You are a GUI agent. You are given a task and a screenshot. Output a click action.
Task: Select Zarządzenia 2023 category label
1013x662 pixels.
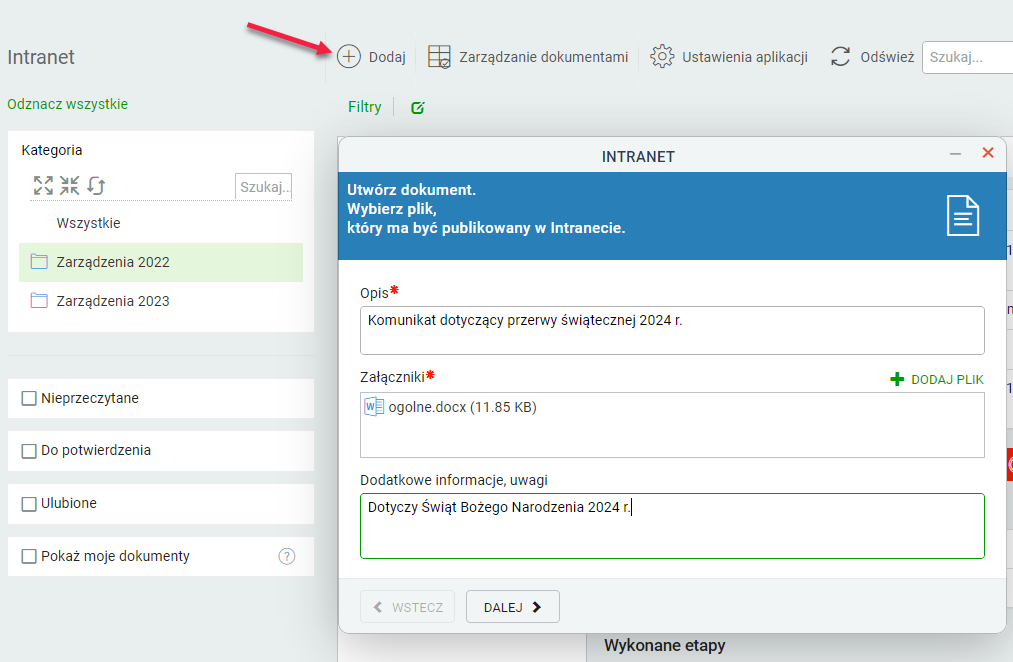[x=113, y=301]
